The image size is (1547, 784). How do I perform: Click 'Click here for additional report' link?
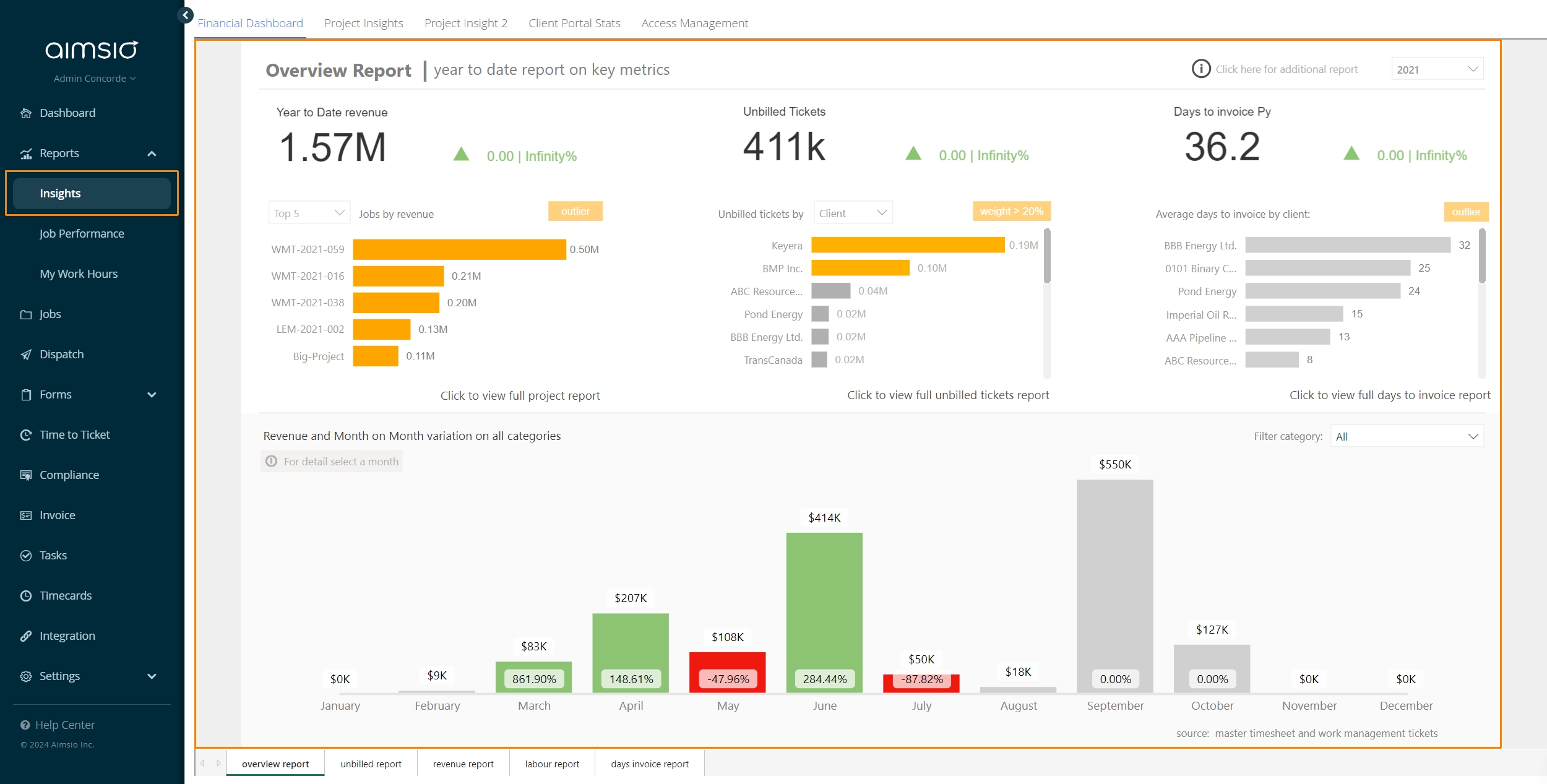pyautogui.click(x=1286, y=69)
